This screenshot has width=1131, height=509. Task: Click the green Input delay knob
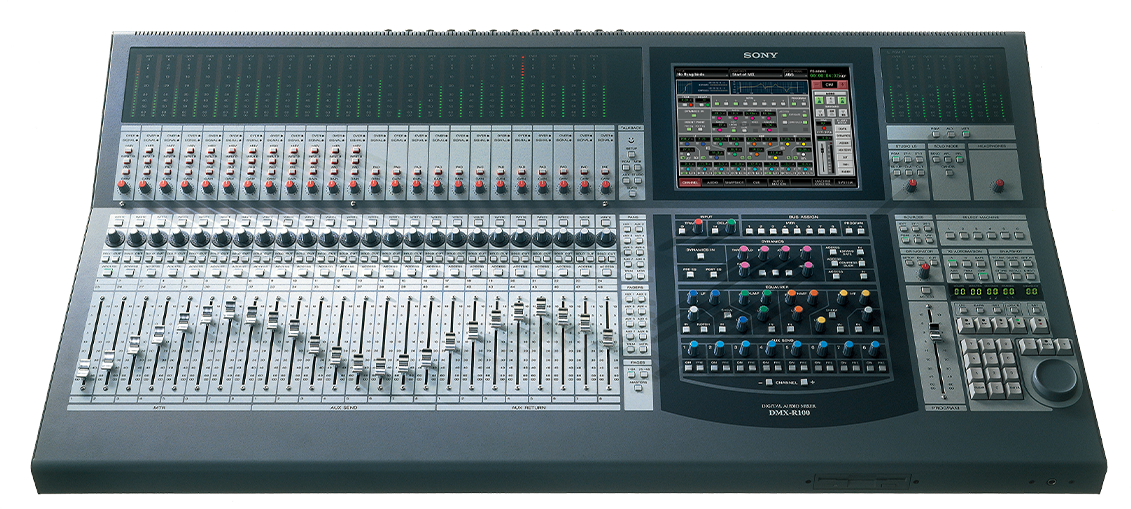(730, 226)
